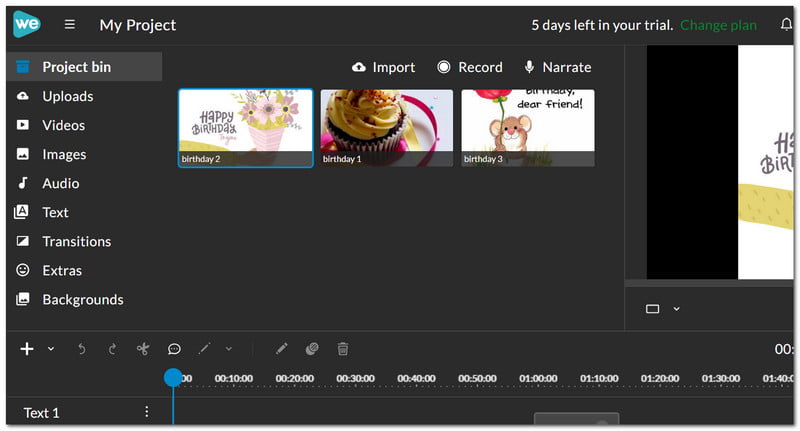The width and height of the screenshot is (800, 431).
Task: Open the Text section
Action: 55,212
